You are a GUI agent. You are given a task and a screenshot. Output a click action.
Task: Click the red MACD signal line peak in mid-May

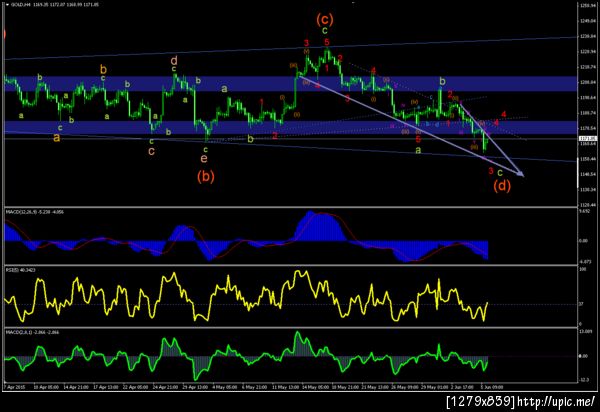[x=323, y=214]
